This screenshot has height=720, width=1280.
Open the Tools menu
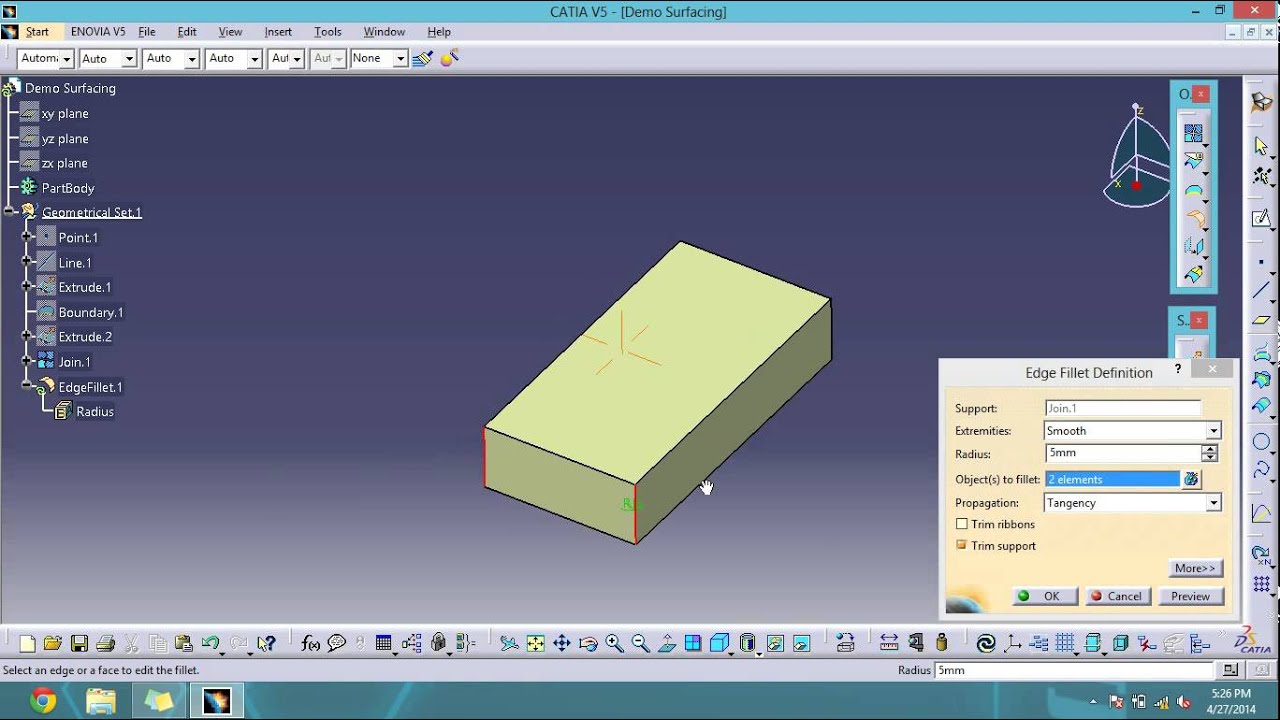point(327,32)
